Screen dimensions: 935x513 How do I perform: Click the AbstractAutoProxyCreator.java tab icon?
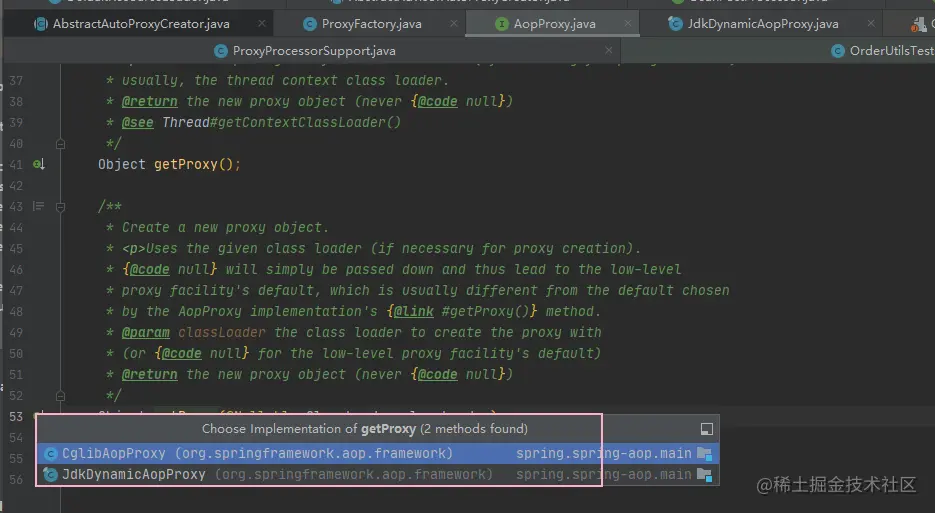(41, 24)
